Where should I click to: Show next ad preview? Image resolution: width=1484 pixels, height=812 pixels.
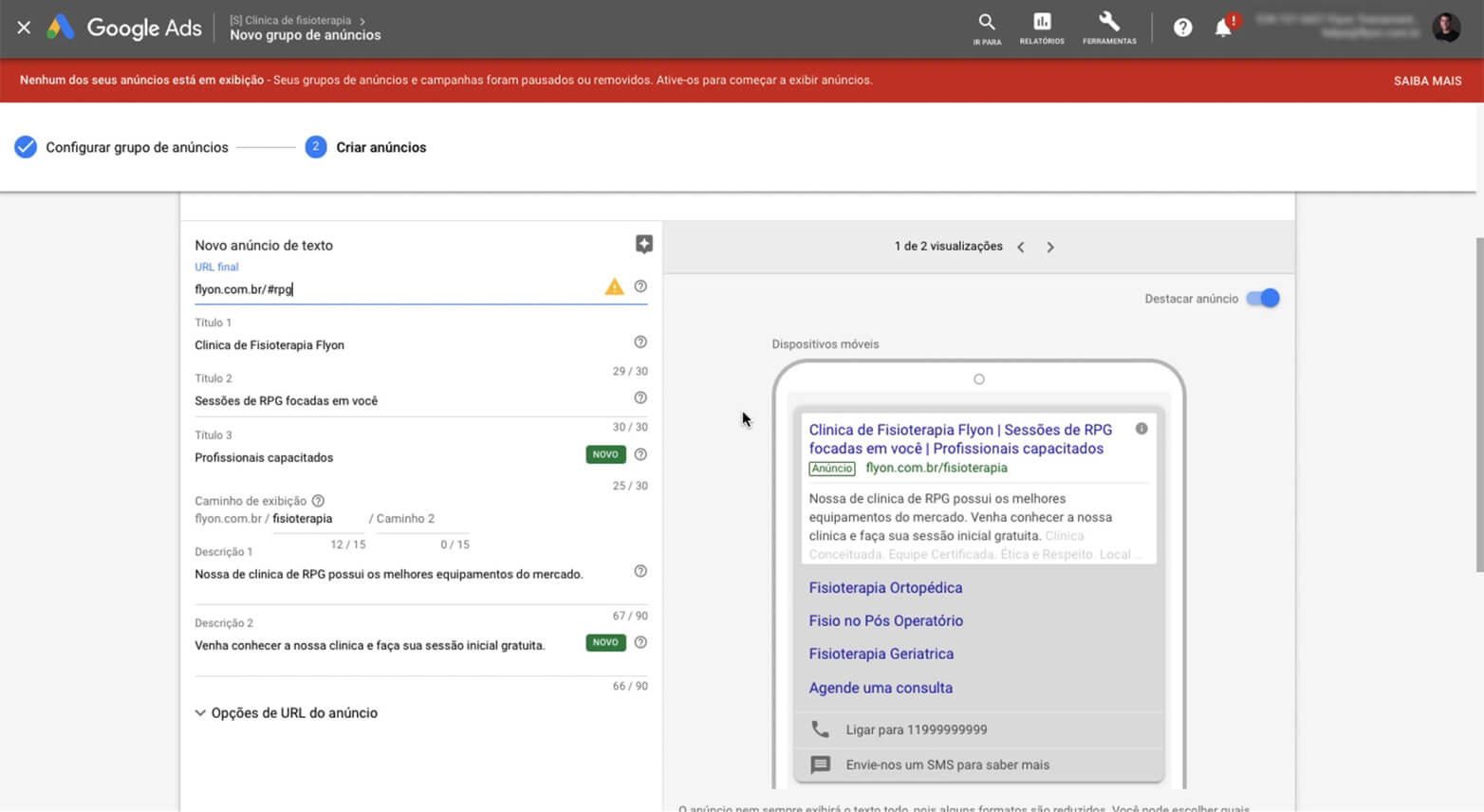[1050, 247]
